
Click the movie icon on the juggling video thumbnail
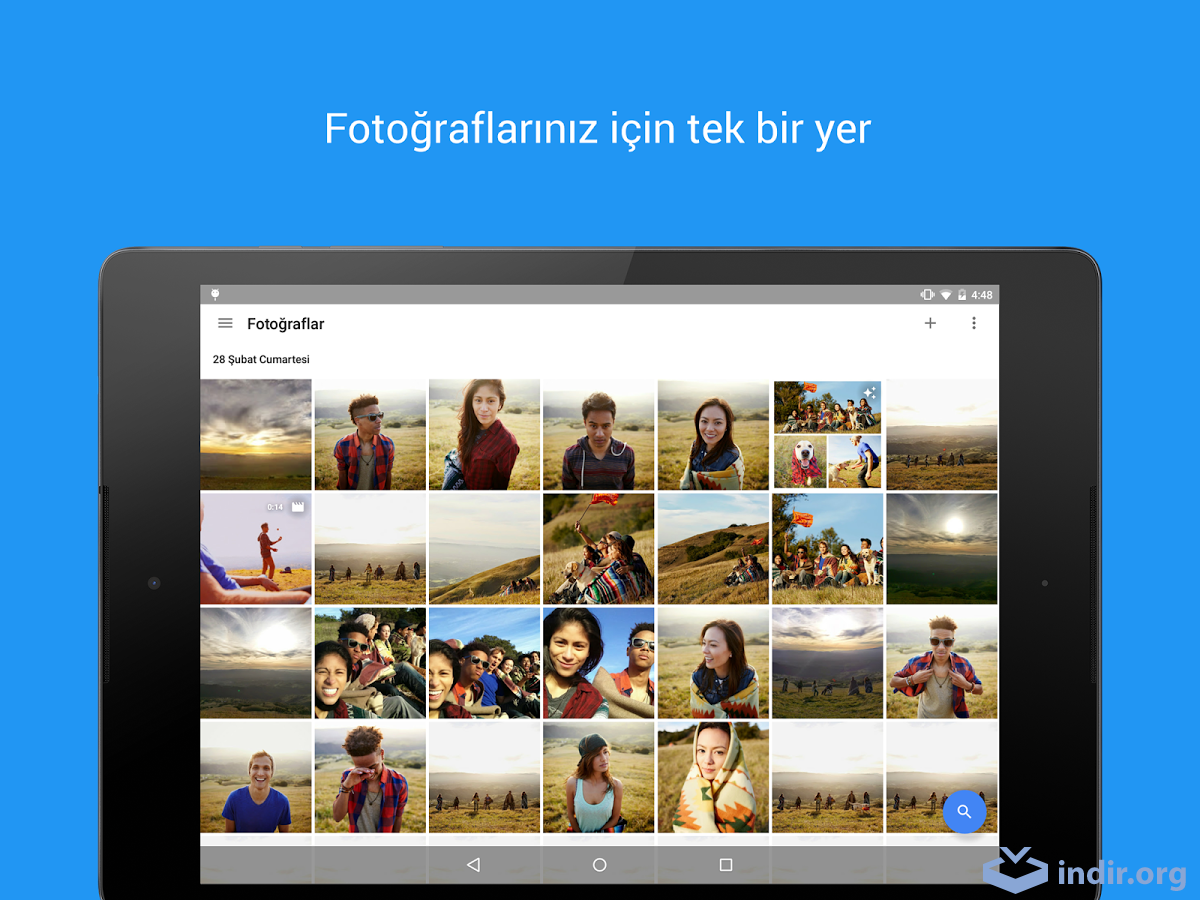tap(298, 507)
